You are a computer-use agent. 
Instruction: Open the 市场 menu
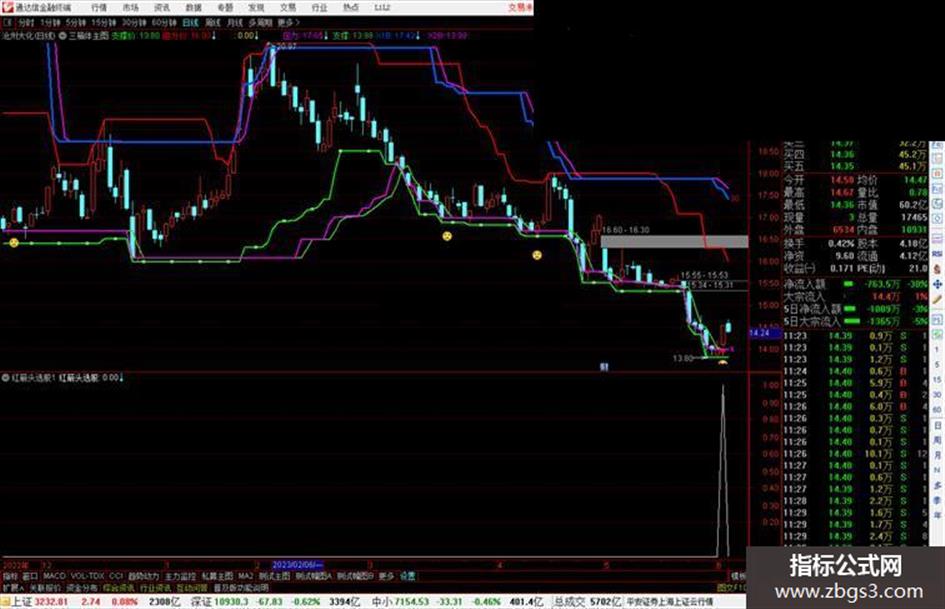pos(130,8)
